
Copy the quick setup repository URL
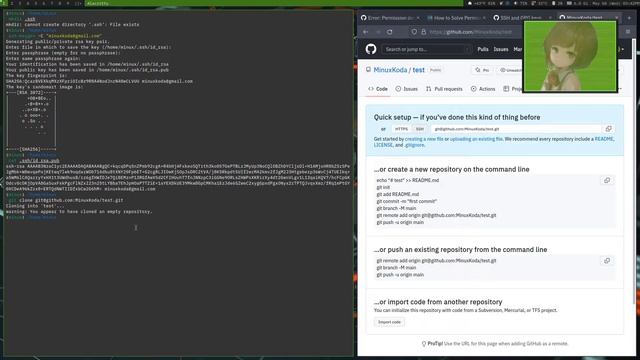tap(608, 129)
